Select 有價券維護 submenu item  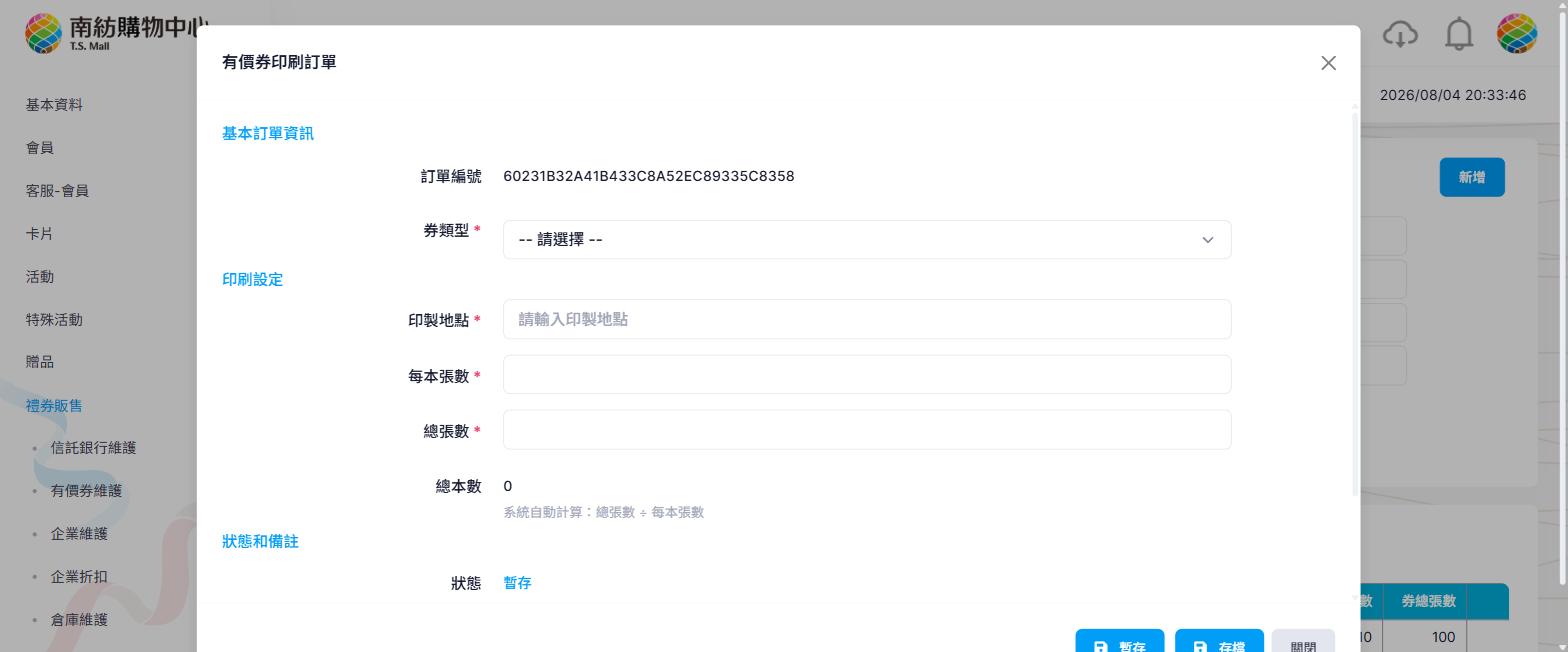pos(86,491)
